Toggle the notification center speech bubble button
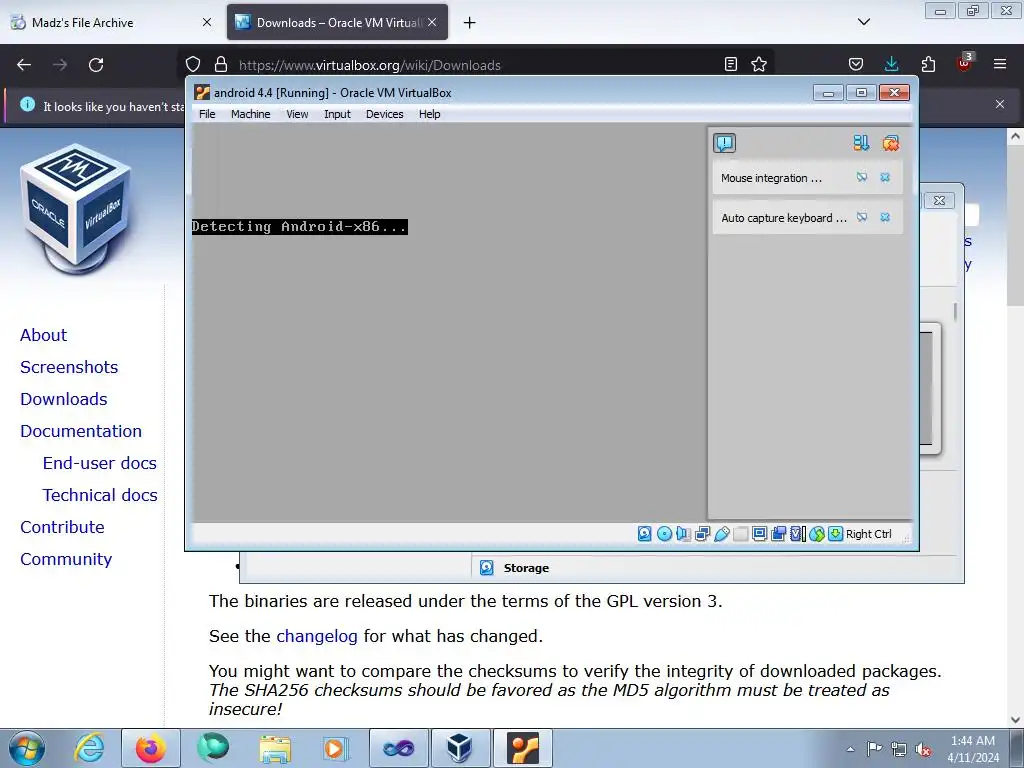 (724, 143)
